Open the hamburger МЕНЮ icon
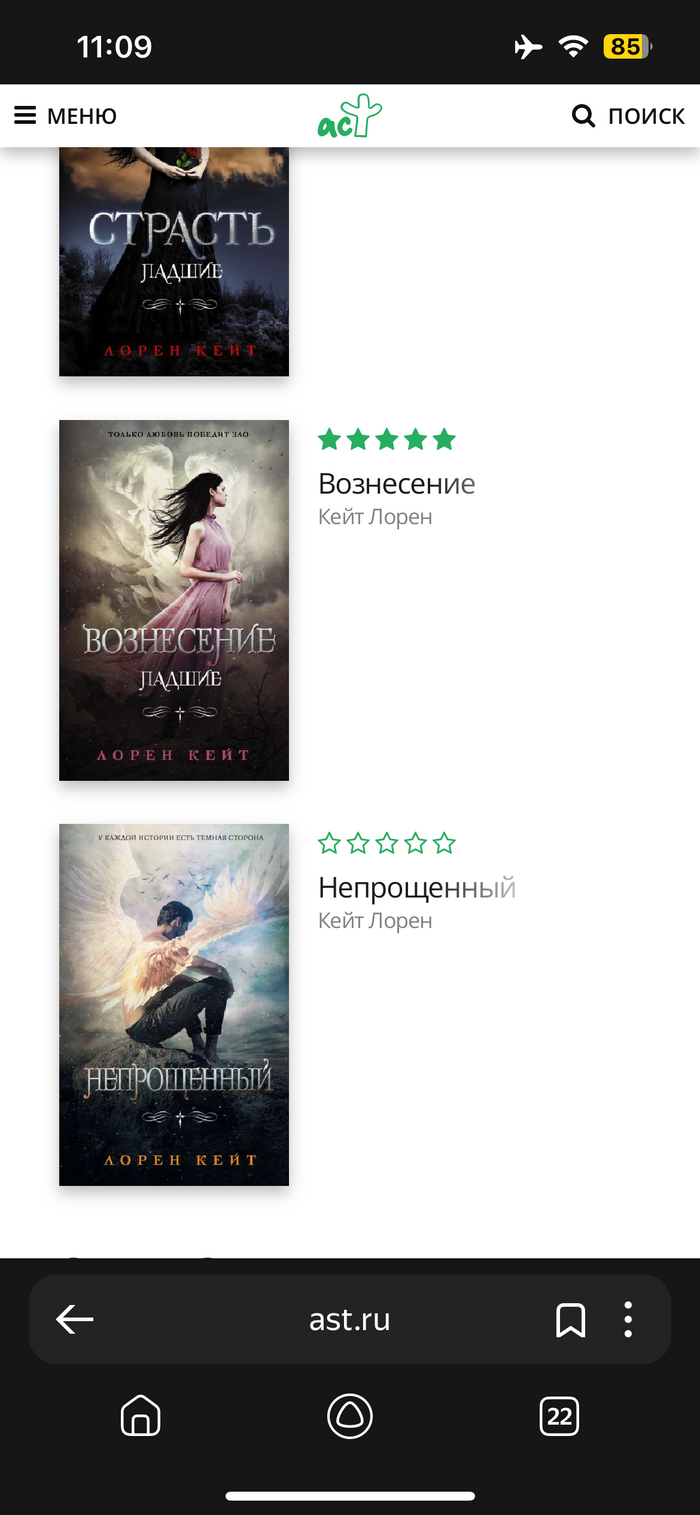Screen dimensions: 700x1515 coord(25,116)
